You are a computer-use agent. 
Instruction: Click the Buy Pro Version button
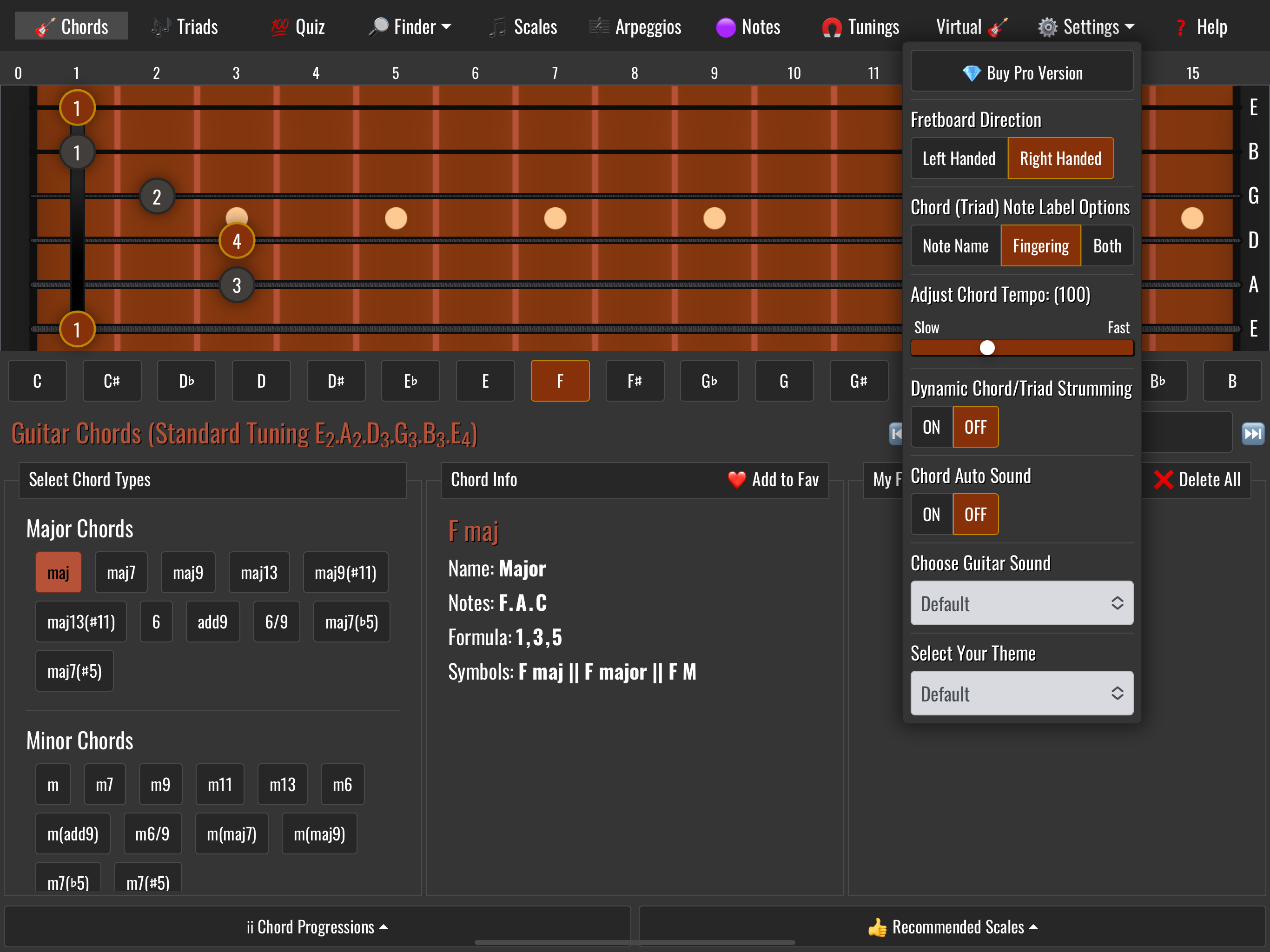point(1021,71)
